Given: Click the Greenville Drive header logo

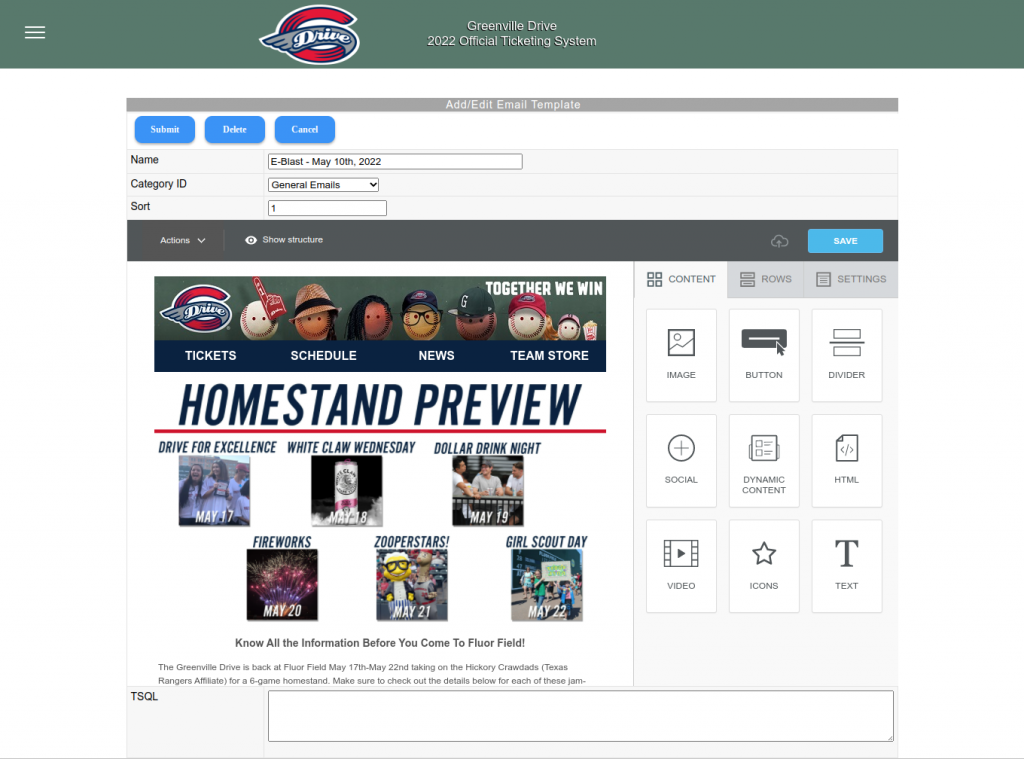Looking at the screenshot, I should [x=310, y=35].
